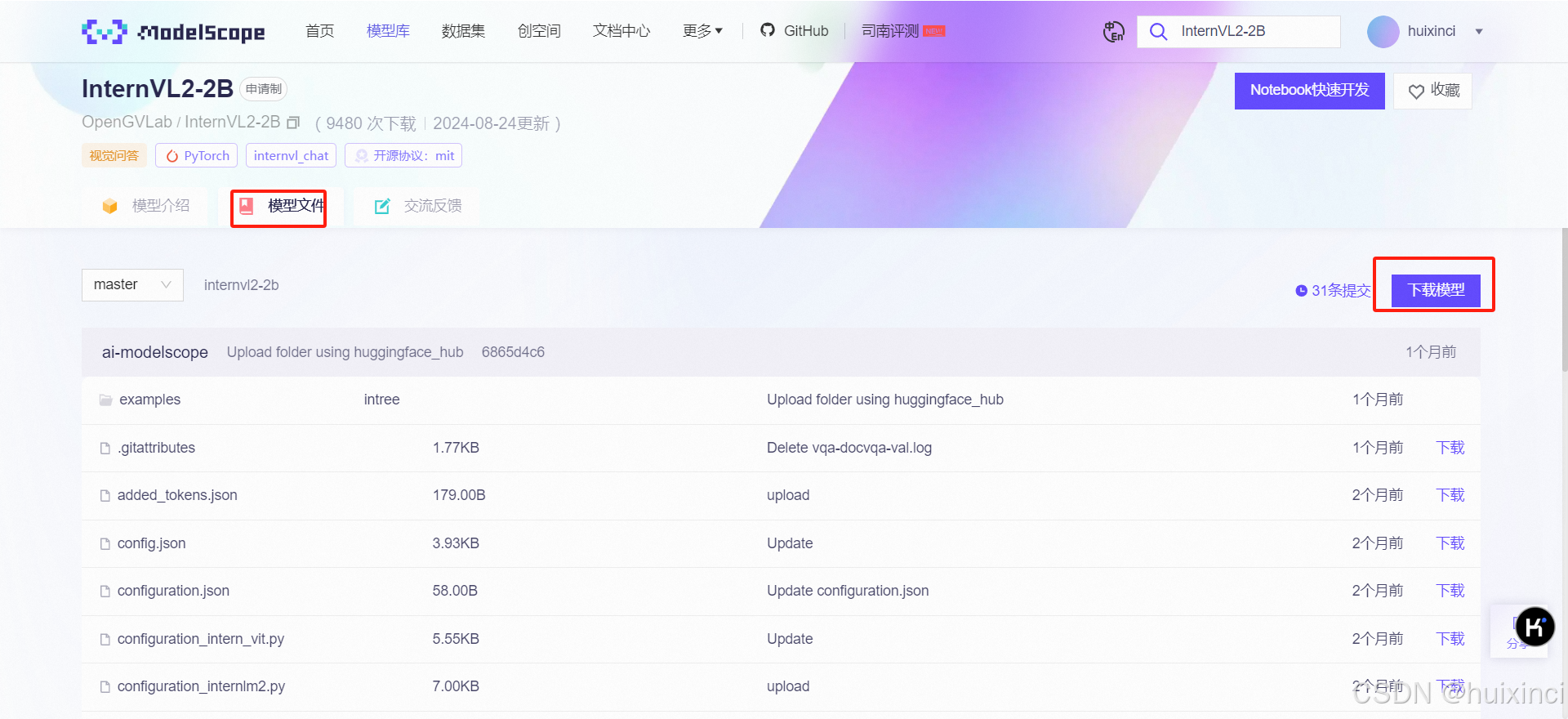Open the examples folder

click(150, 400)
